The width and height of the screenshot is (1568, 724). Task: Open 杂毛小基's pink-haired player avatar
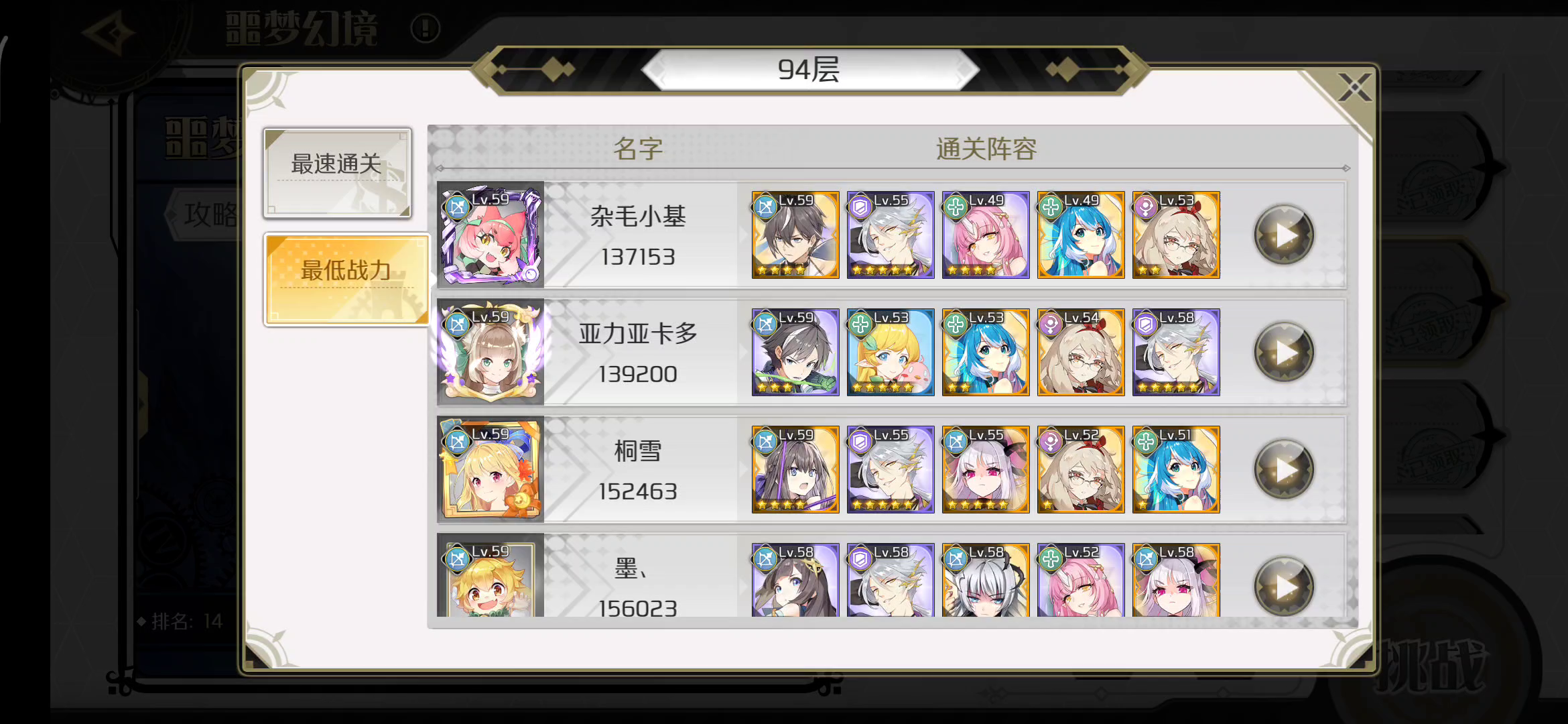pos(491,235)
